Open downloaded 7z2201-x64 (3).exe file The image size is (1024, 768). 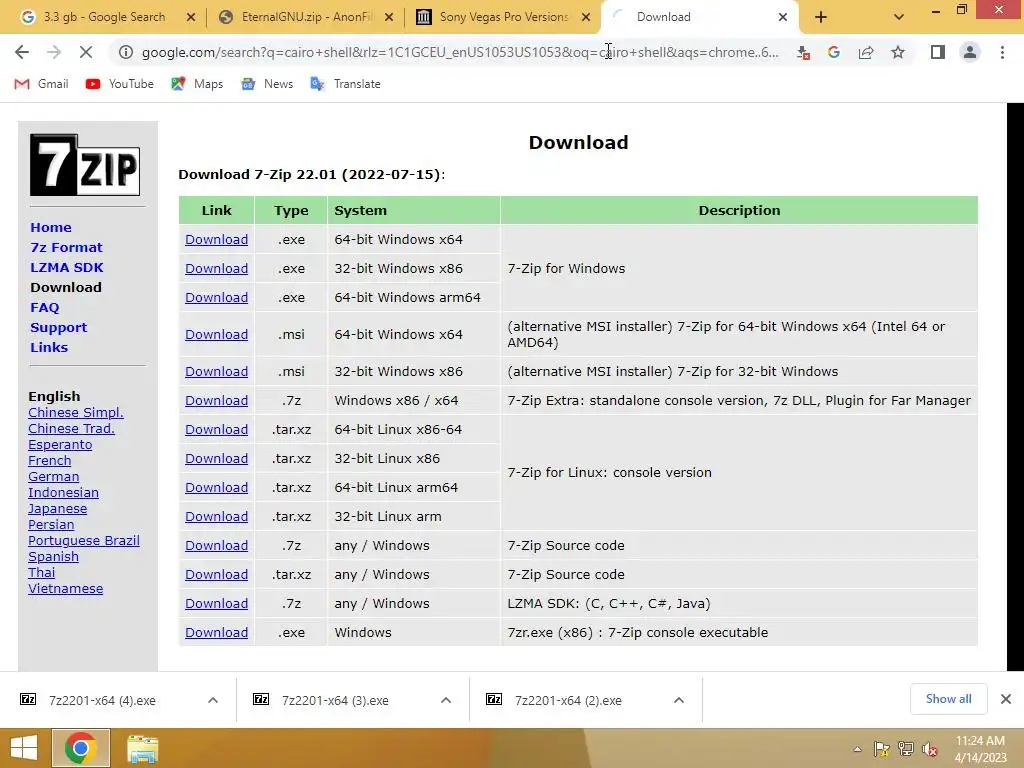pos(335,700)
